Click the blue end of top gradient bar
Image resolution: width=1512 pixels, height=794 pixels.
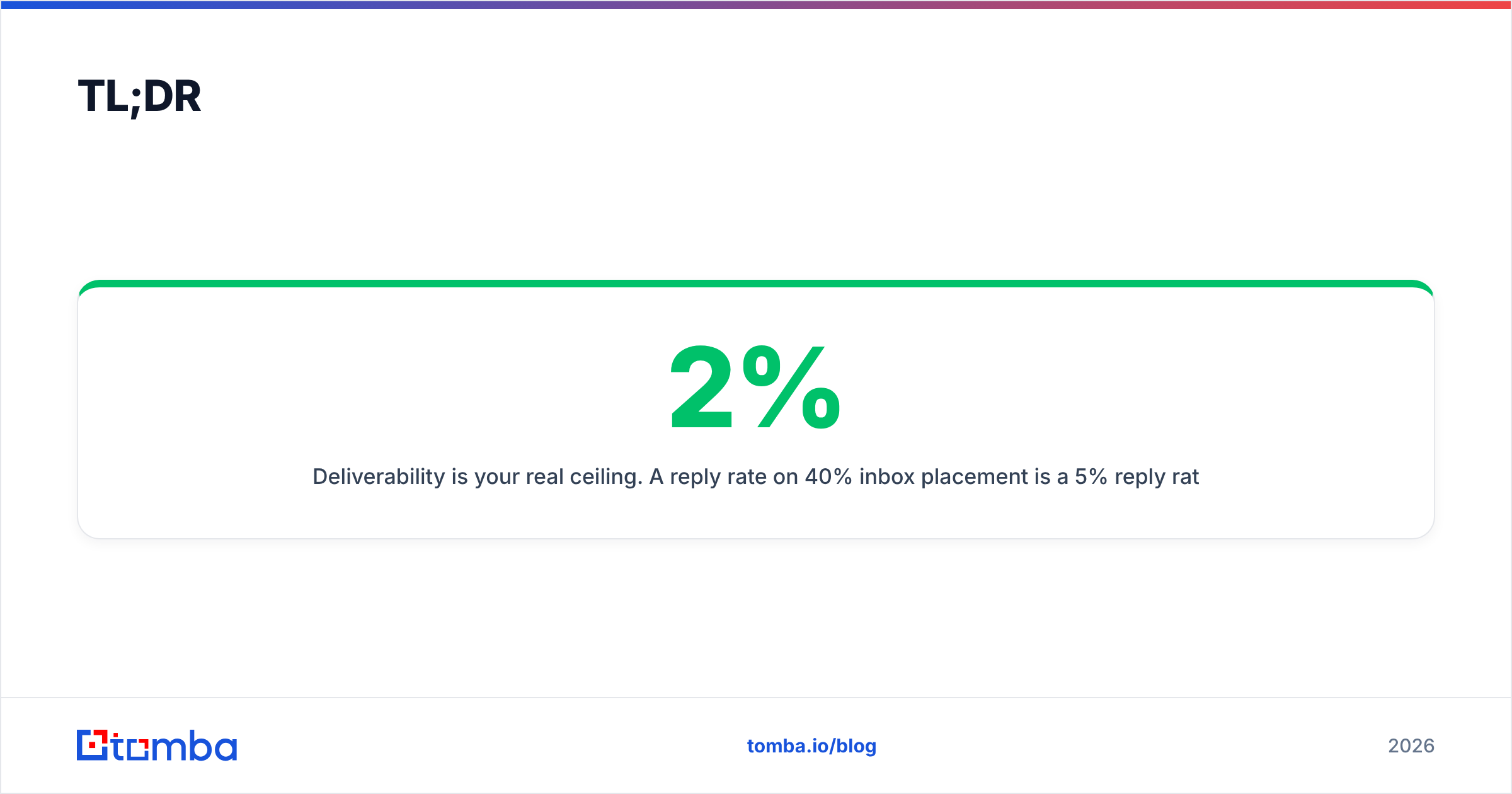(38, 4)
